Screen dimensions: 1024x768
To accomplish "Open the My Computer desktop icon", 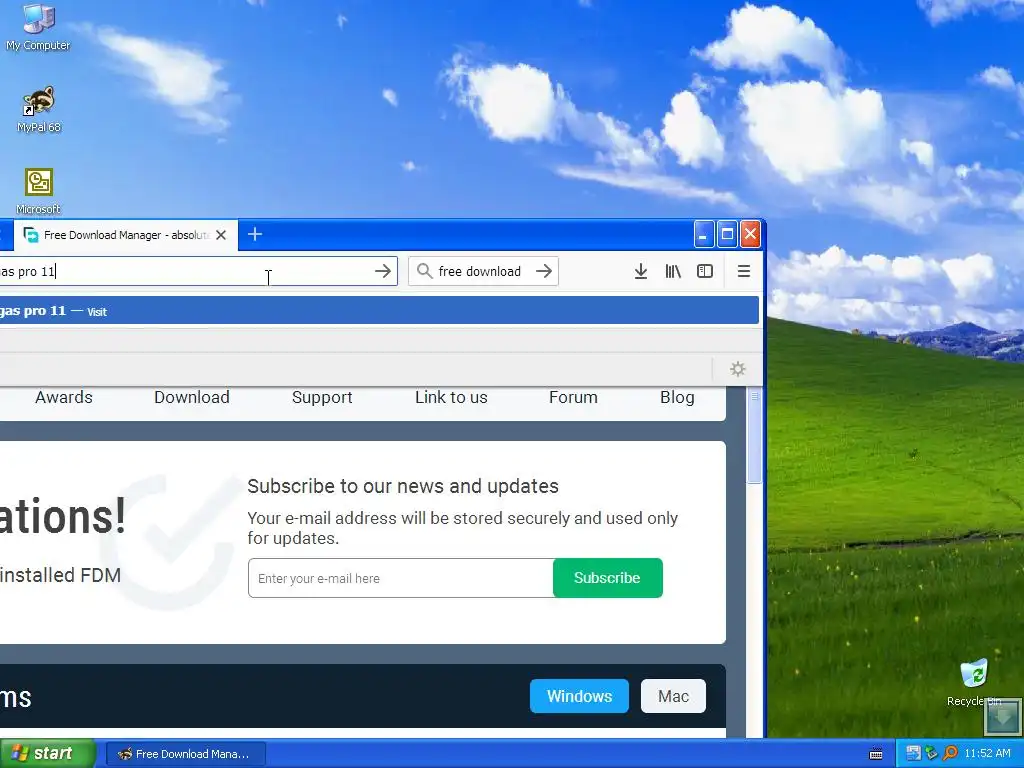I will click(38, 26).
